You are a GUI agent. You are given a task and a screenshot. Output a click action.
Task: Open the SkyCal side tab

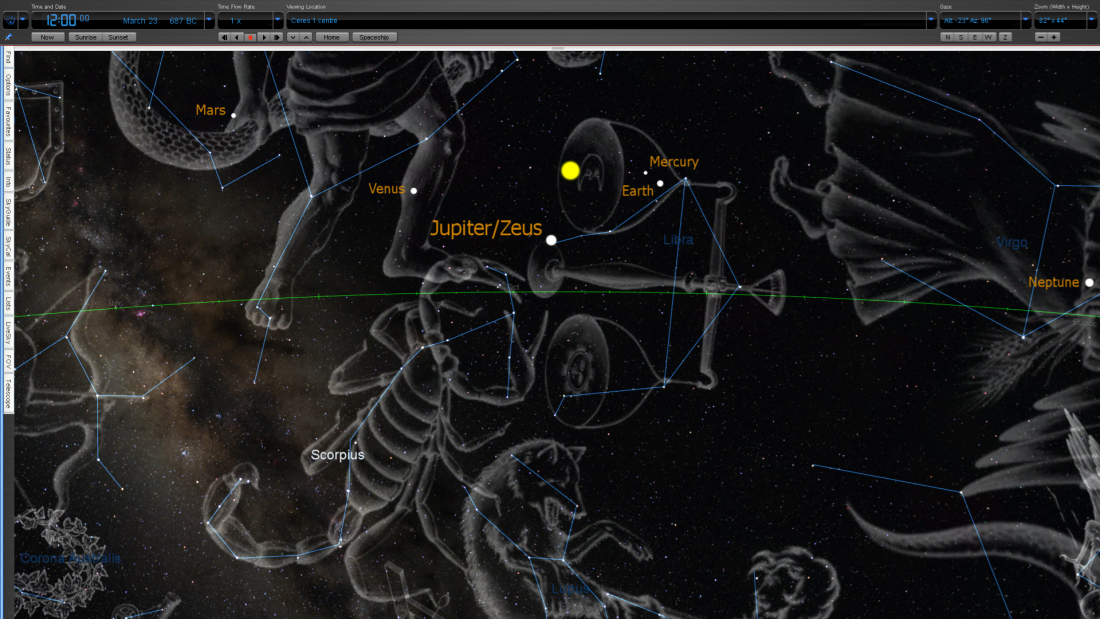pyautogui.click(x=8, y=246)
